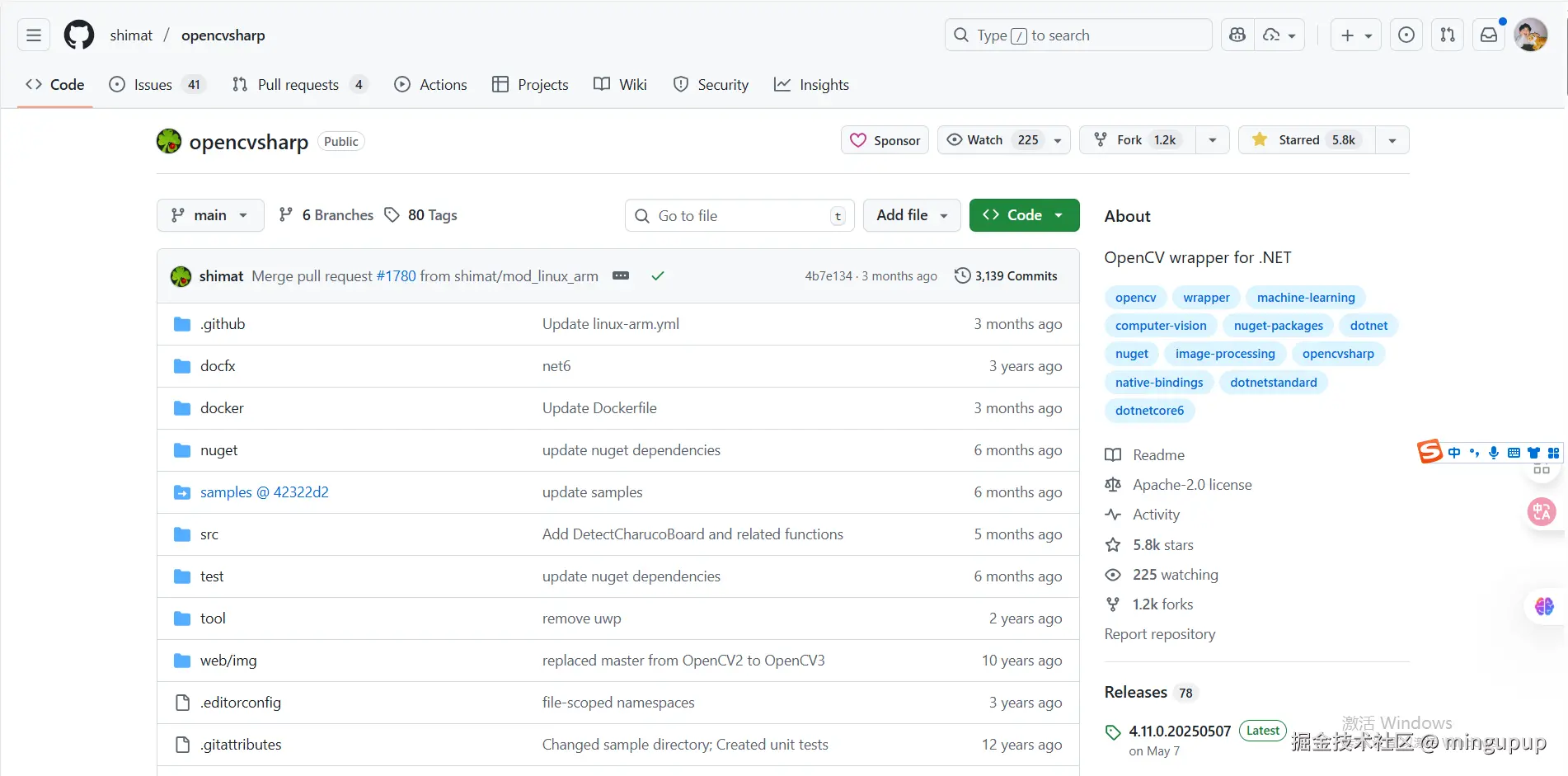Click the Watch button to toggle notifications
This screenshot has height=776, width=1568.
pyautogui.click(x=986, y=140)
